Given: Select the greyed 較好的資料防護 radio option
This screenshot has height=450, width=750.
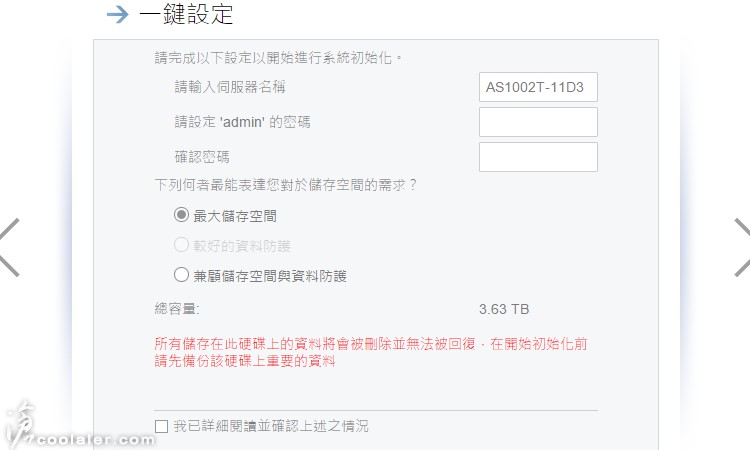Looking at the screenshot, I should pyautogui.click(x=181, y=245).
